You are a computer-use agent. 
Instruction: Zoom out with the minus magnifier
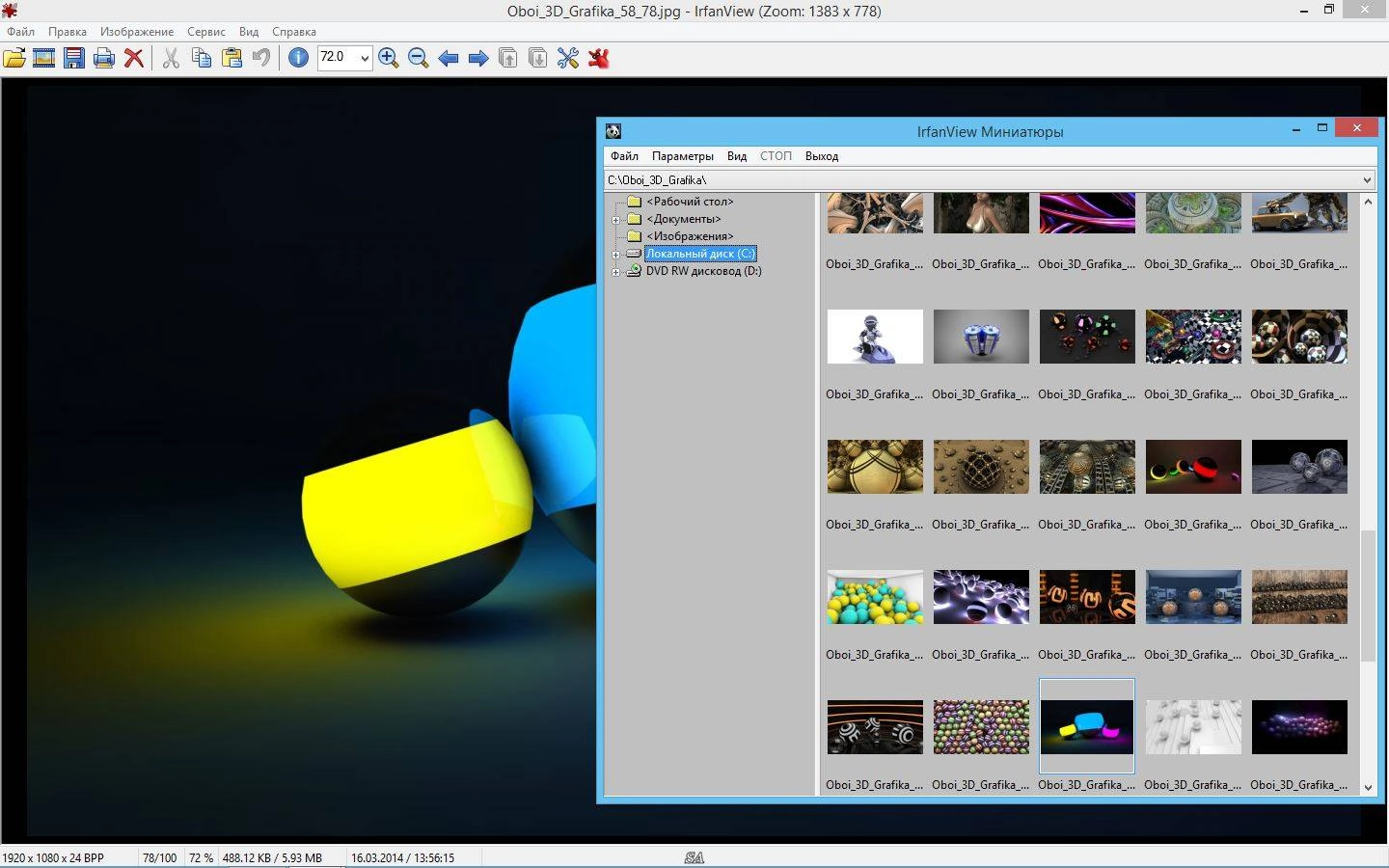pos(419,58)
